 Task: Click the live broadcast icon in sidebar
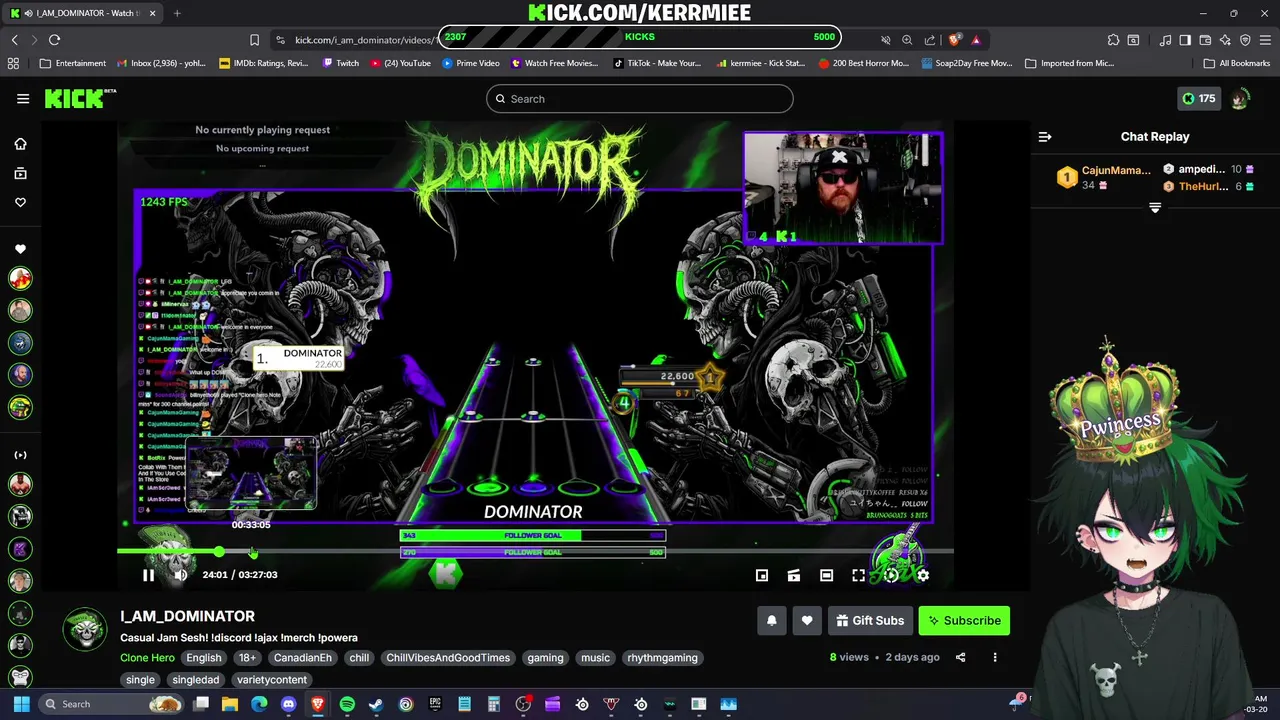coord(20,455)
